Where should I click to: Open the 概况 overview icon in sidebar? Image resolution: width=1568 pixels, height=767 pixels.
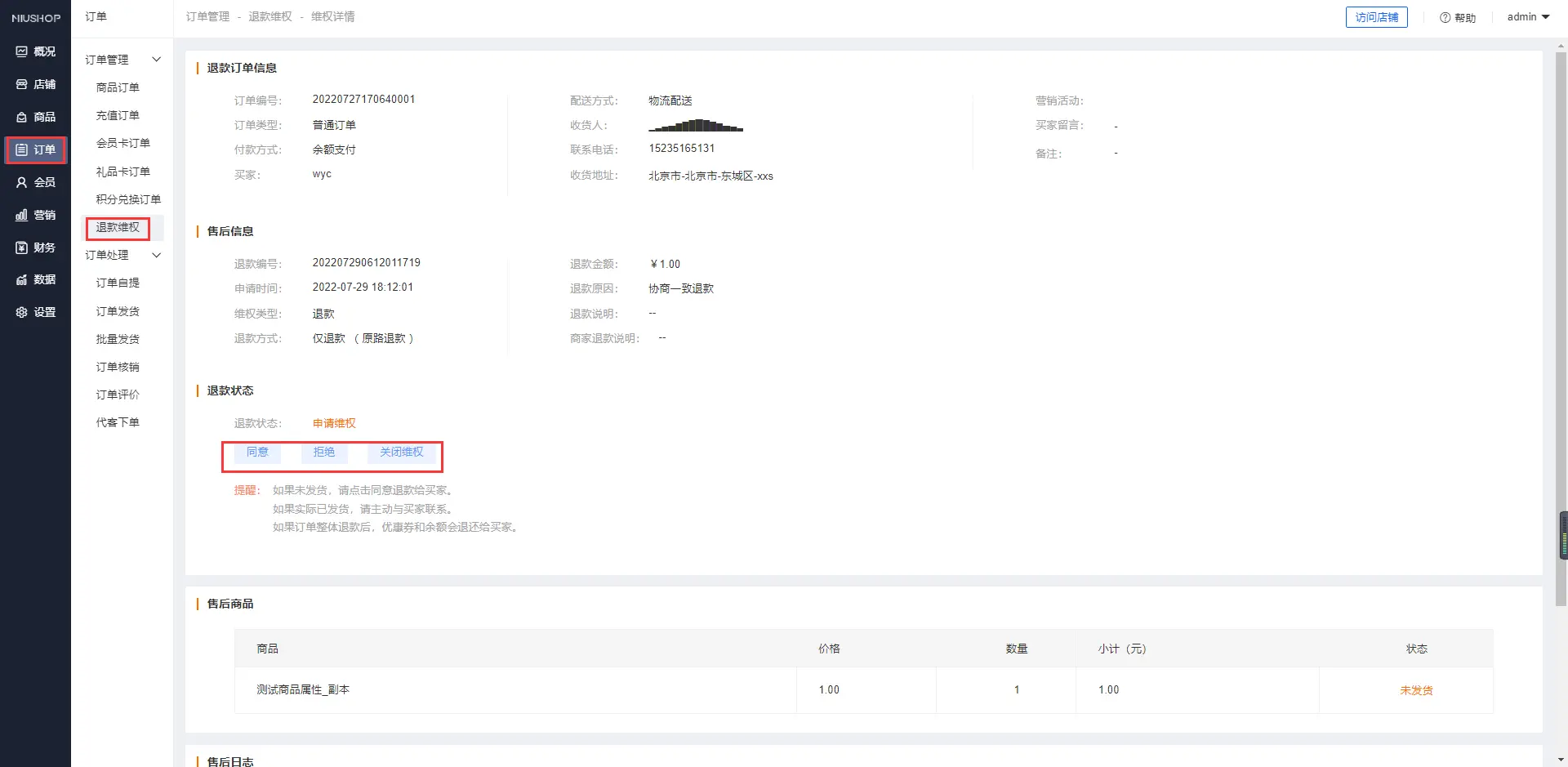tap(22, 51)
